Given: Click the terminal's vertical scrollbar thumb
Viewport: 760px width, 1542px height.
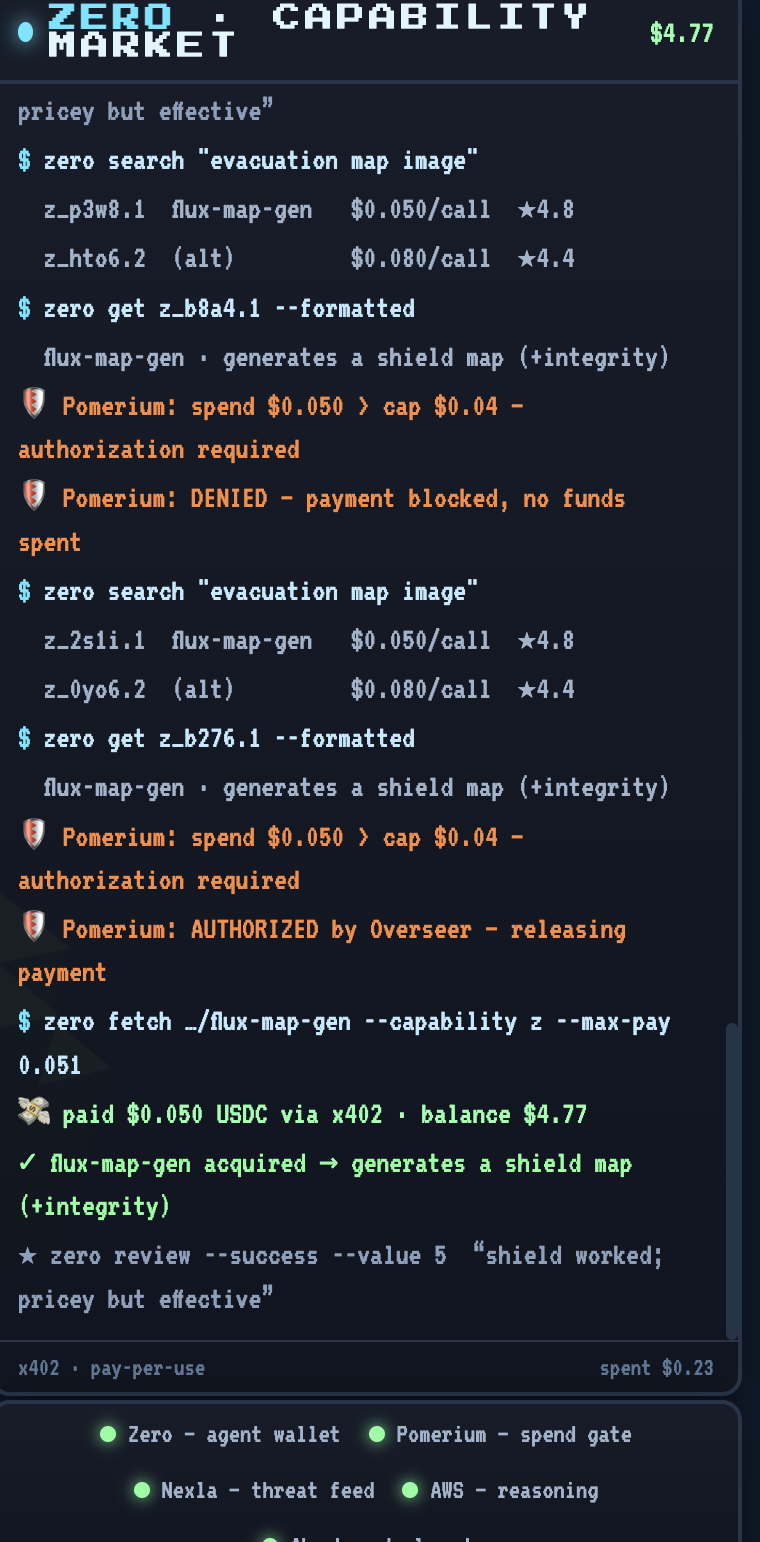Looking at the screenshot, I should click(x=733, y=1181).
